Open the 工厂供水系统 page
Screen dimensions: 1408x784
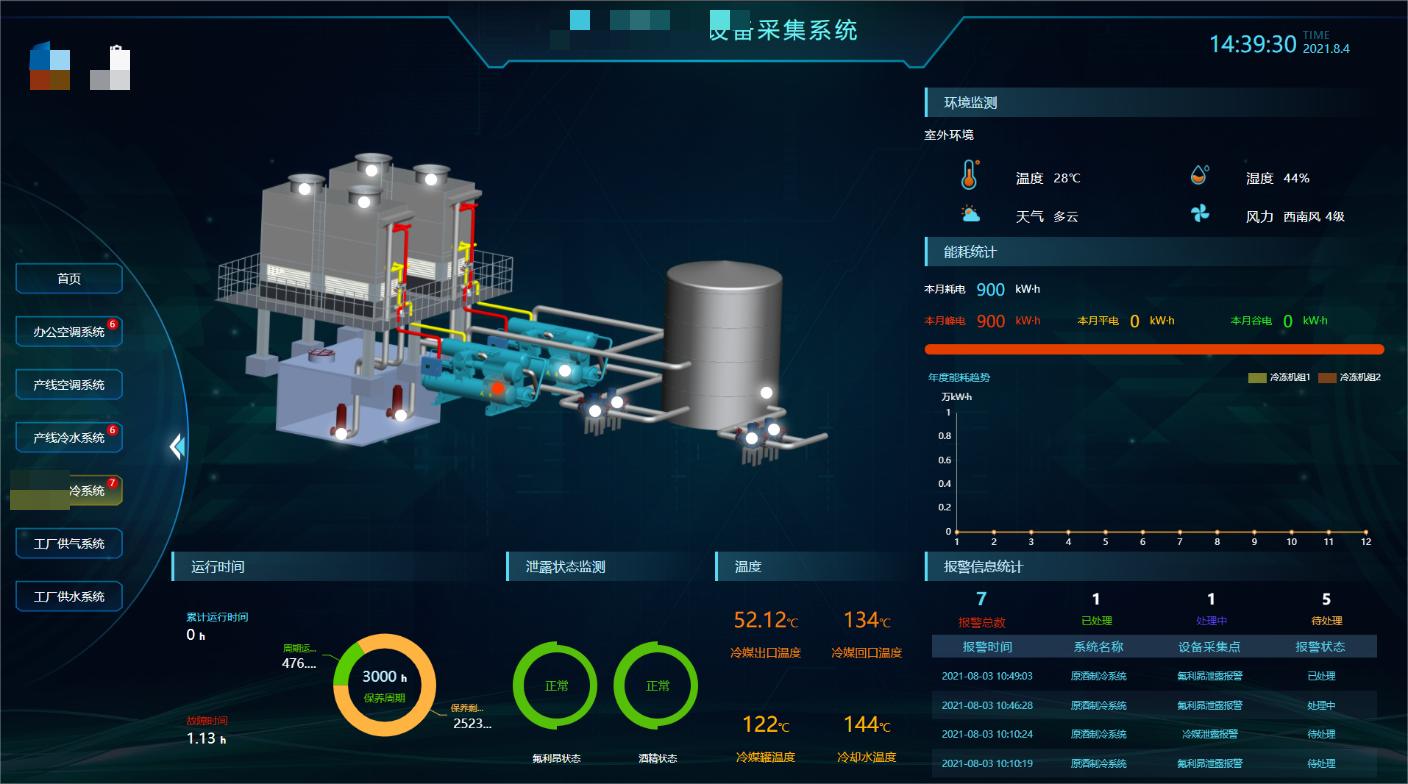coord(69,597)
